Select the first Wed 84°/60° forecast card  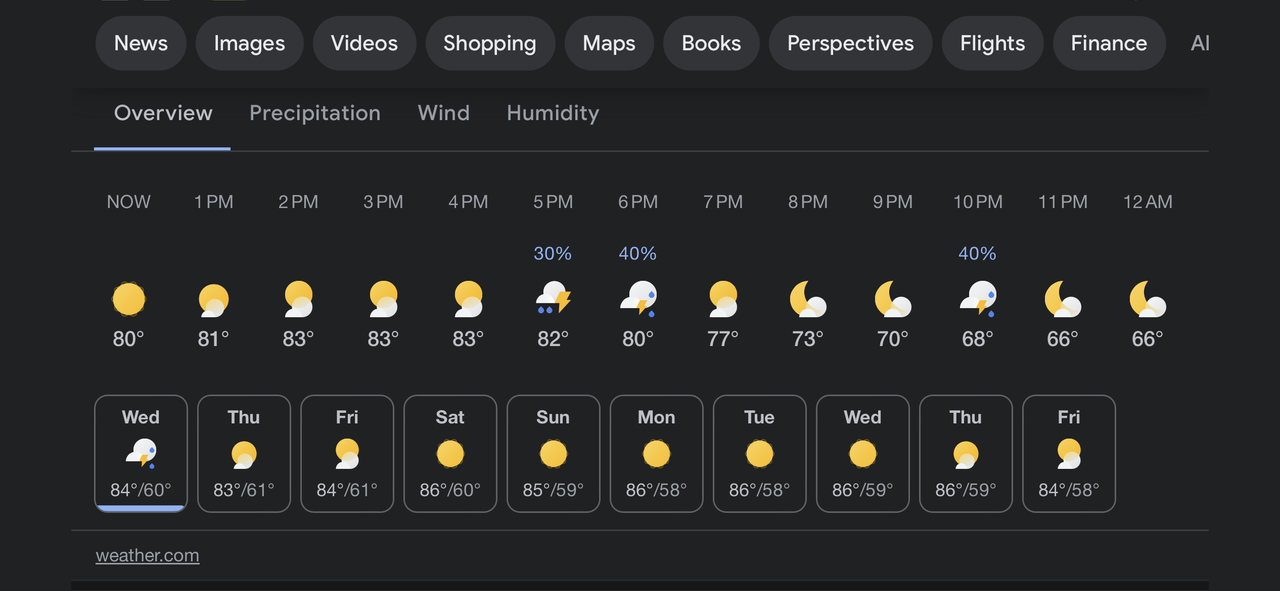tap(141, 454)
